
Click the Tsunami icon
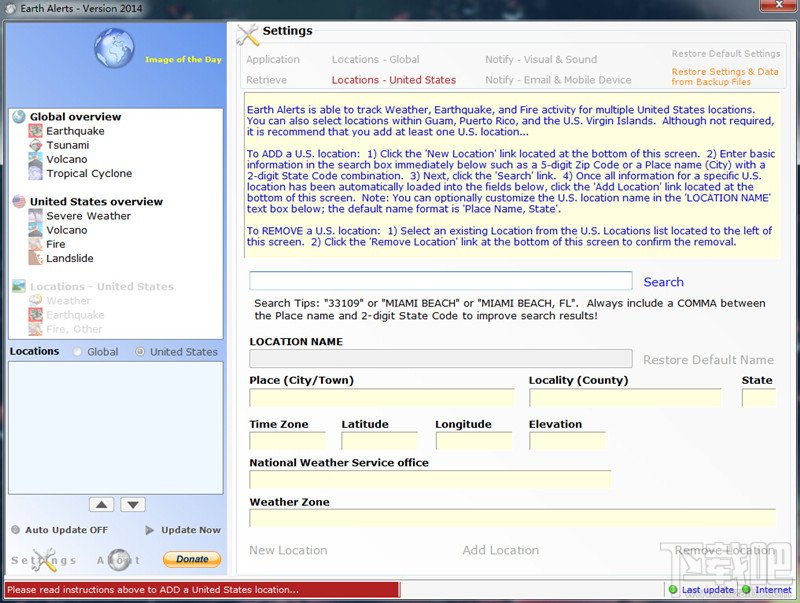35,145
